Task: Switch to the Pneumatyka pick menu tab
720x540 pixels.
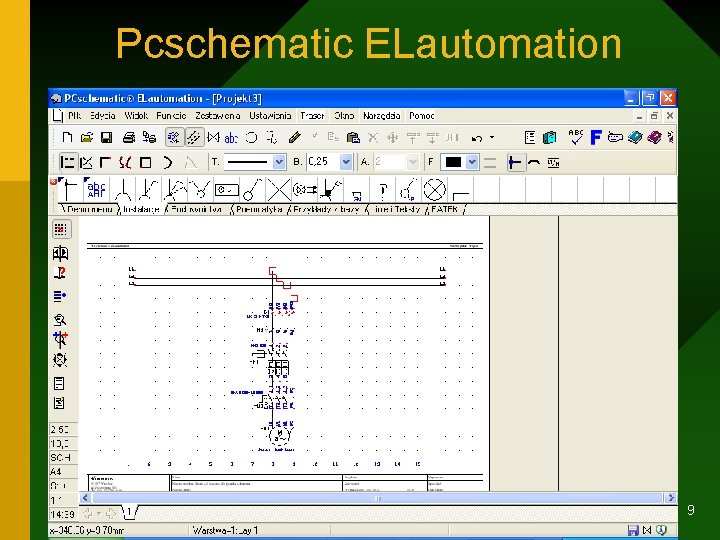Action: click(259, 209)
